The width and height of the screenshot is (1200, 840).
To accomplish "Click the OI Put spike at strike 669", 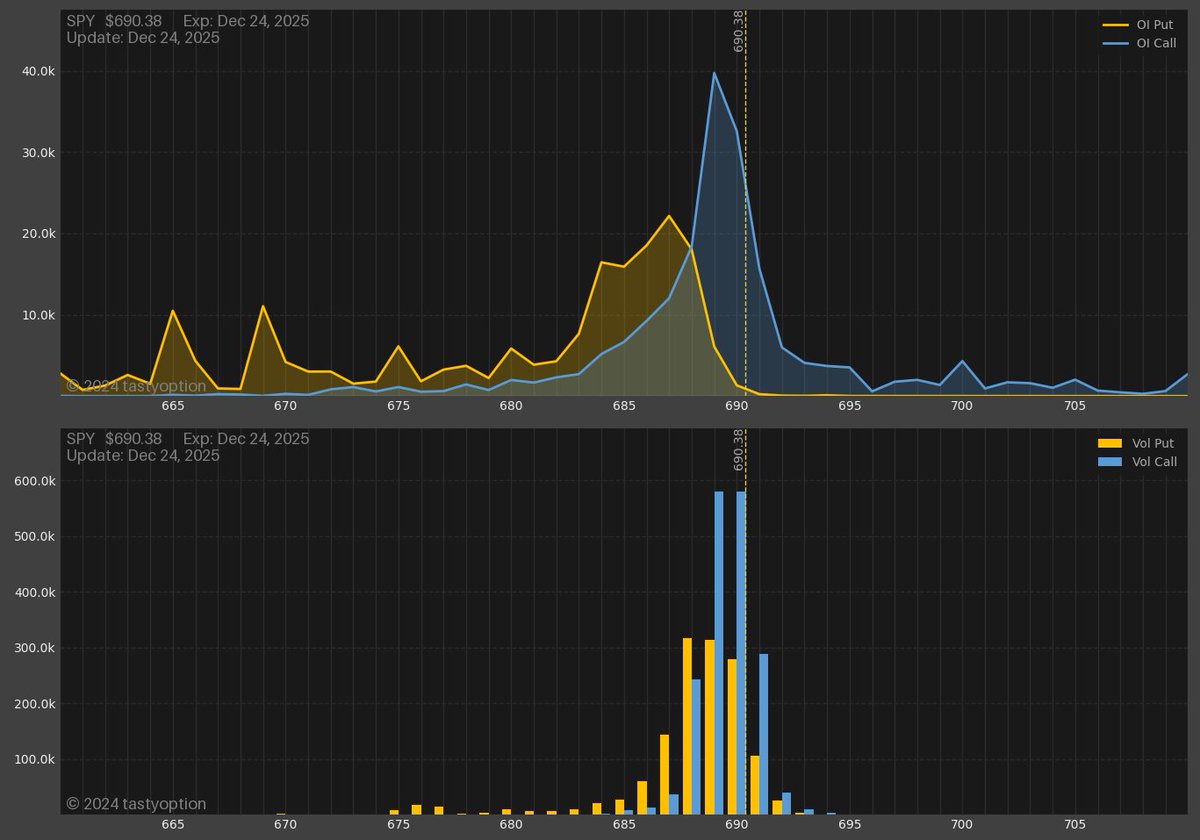I will point(263,306).
